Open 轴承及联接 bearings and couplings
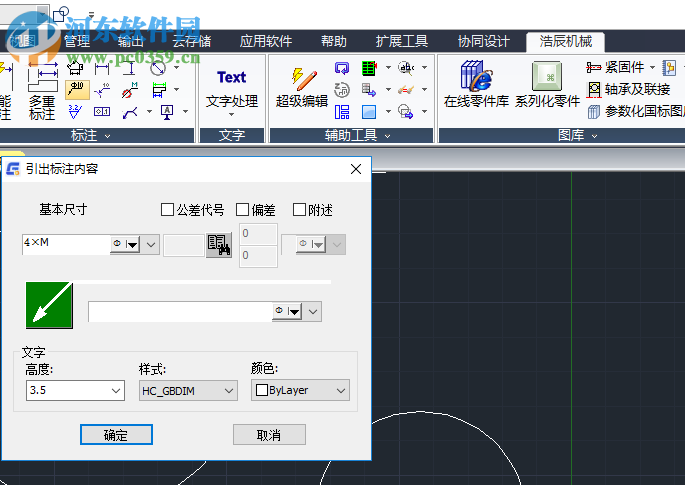685x485 pixels. pos(628,90)
